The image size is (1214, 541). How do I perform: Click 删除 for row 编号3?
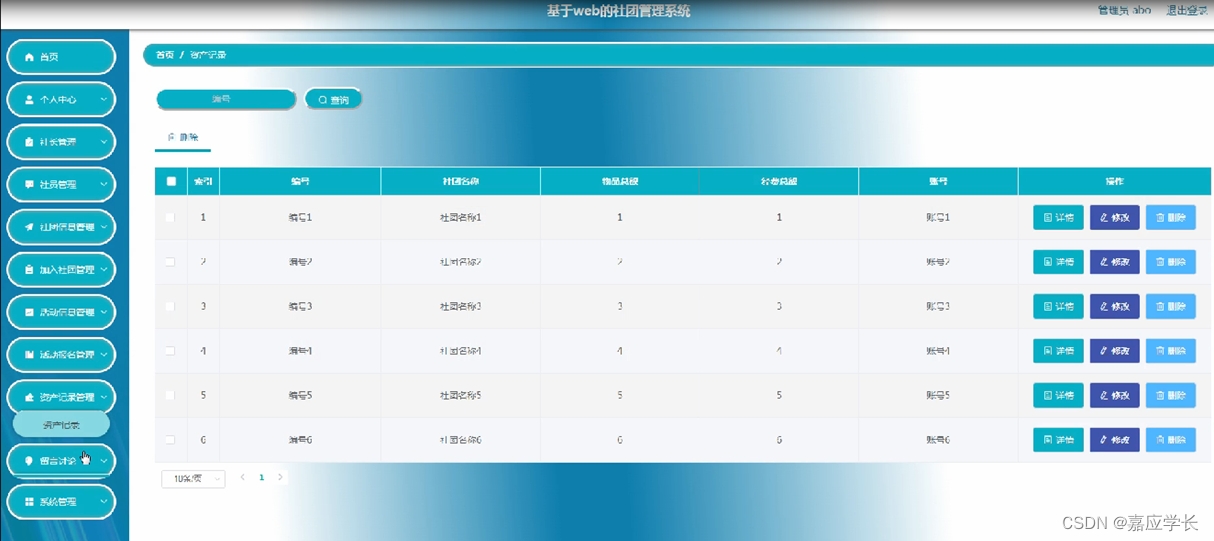(x=1170, y=306)
